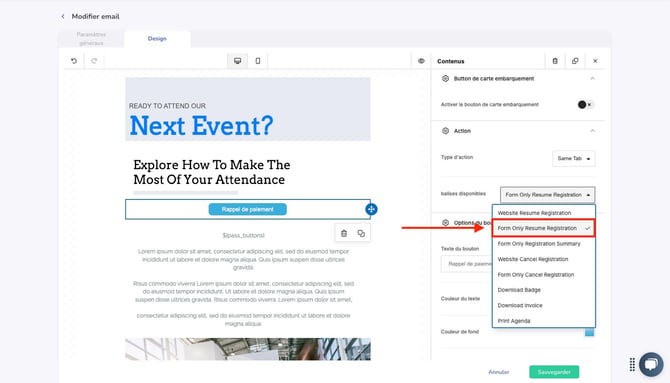Switch to mobile preview mode
The height and width of the screenshot is (383, 670).
(258, 61)
